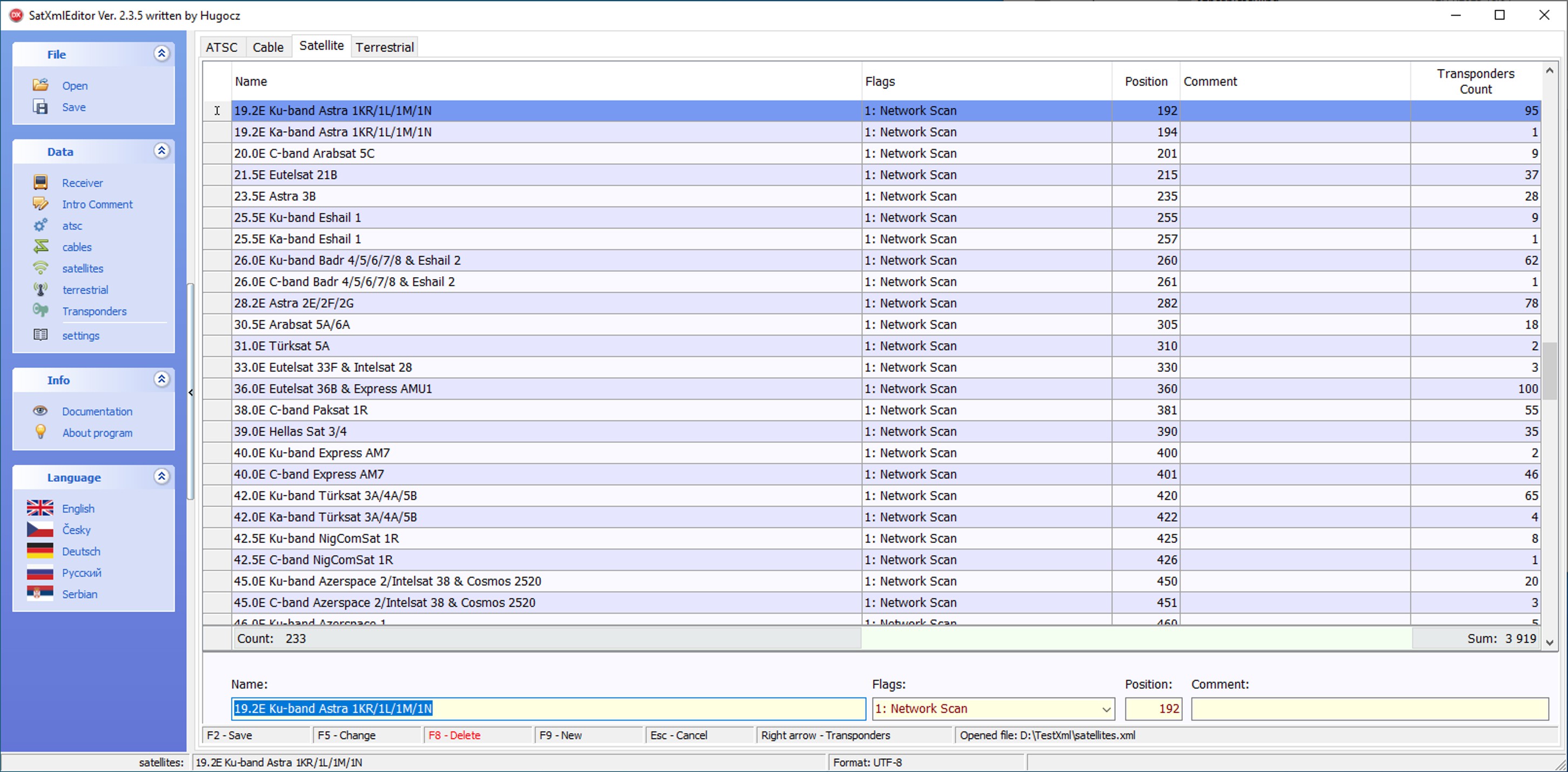Switch to the Cable tab
1568x772 pixels.
point(268,47)
